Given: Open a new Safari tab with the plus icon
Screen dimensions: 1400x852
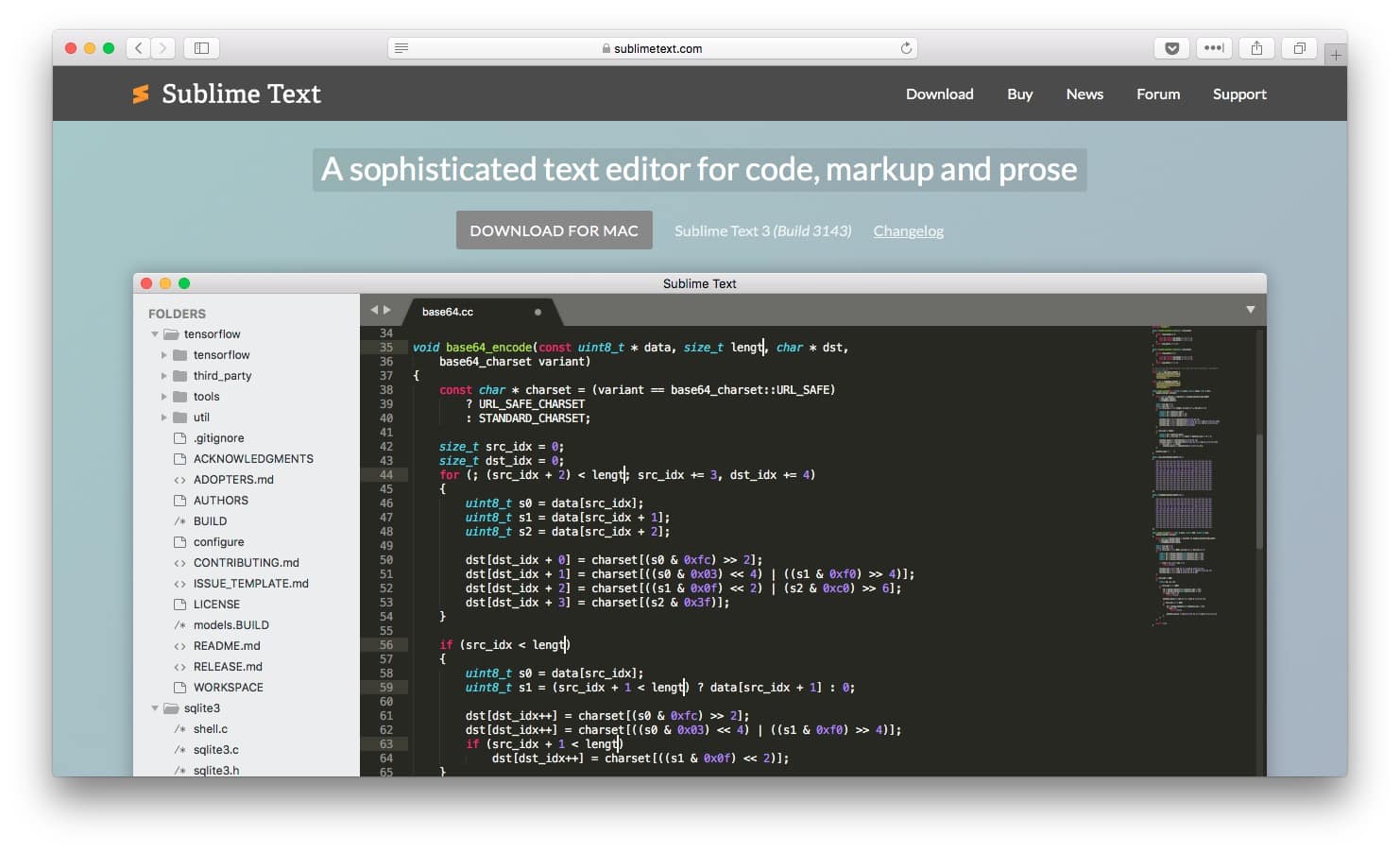Looking at the screenshot, I should click(x=1337, y=54).
